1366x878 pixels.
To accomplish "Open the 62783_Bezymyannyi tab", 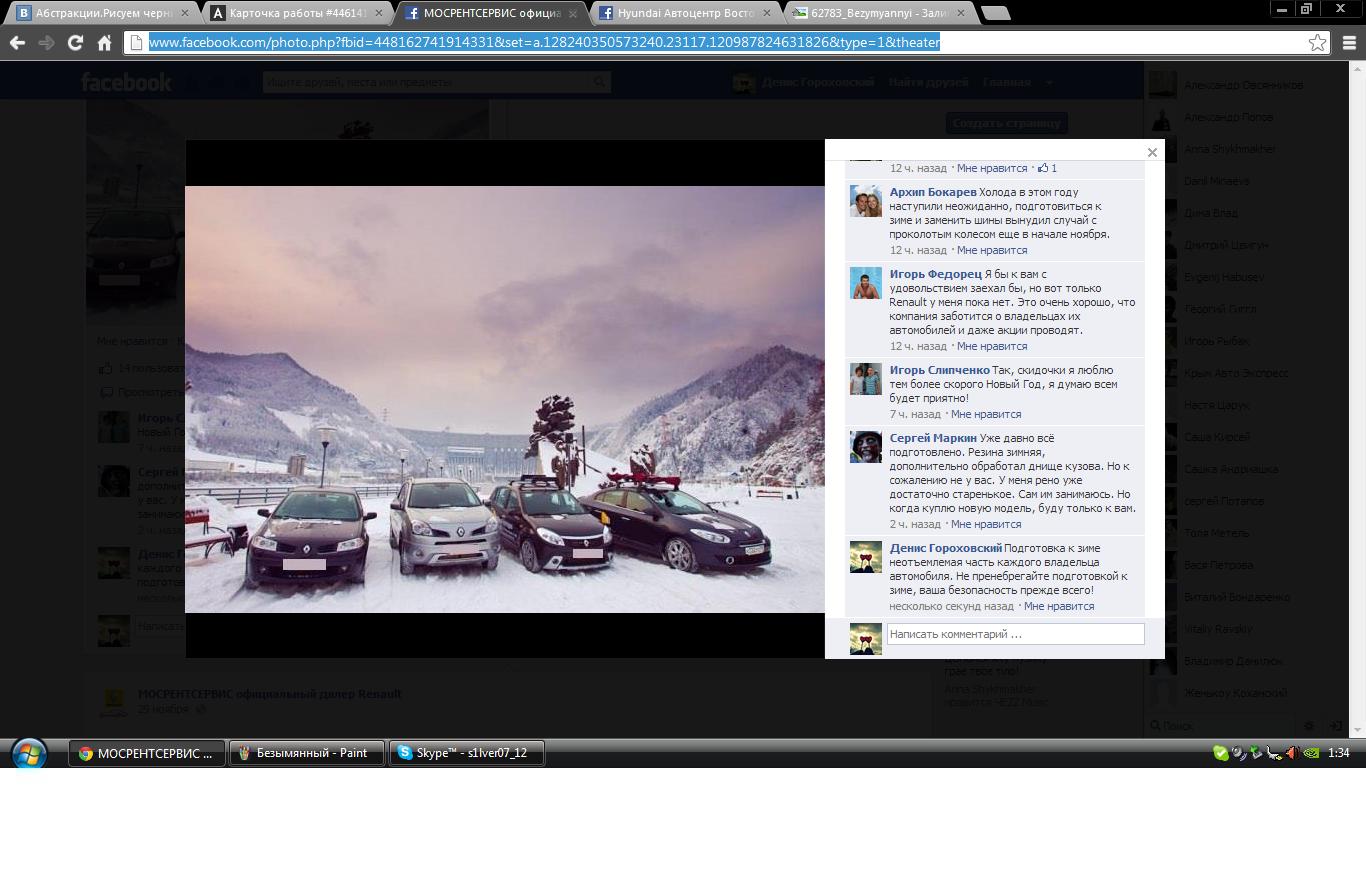I will pos(880,13).
